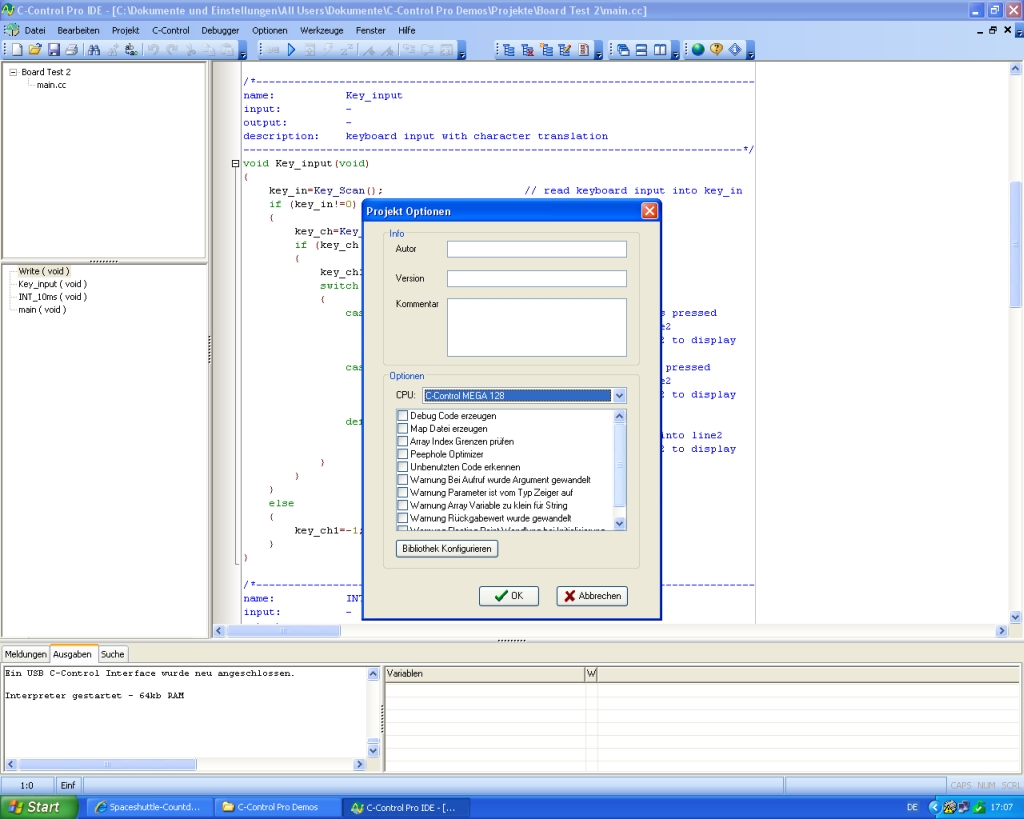Click the Windows Start button

pos(39,807)
